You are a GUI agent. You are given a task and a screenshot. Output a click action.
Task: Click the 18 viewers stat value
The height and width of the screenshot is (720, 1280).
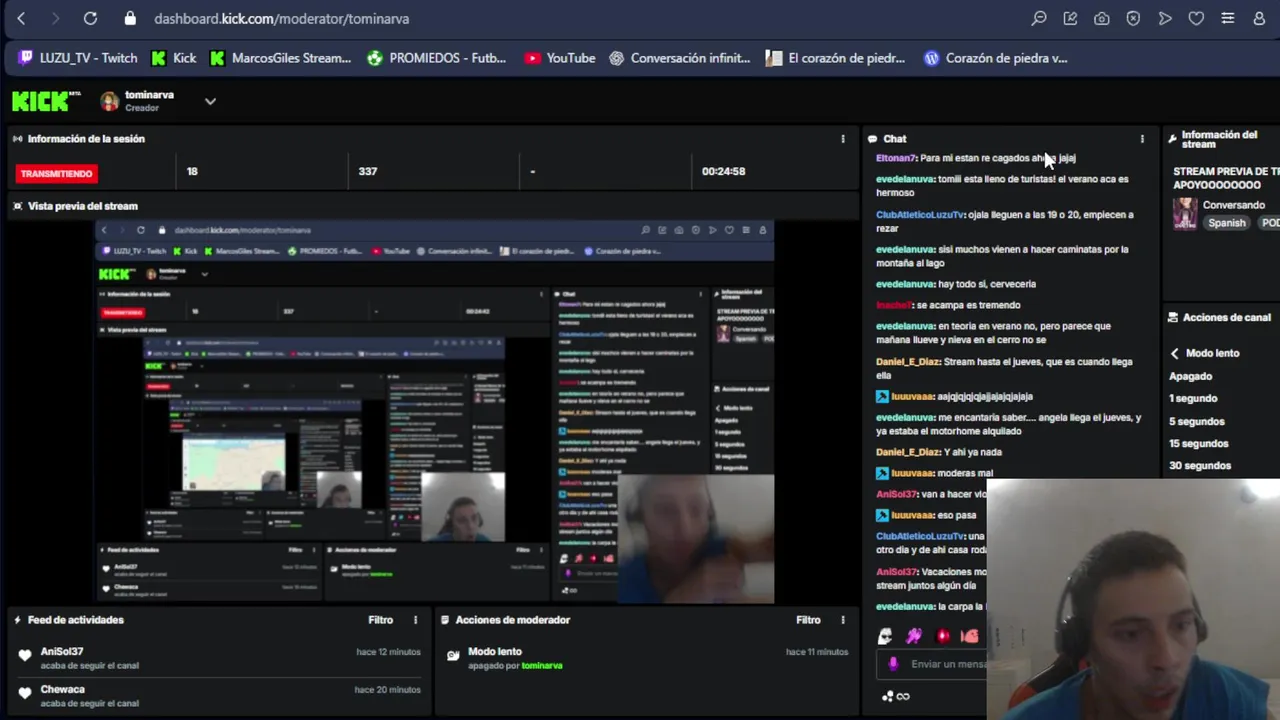coord(192,171)
